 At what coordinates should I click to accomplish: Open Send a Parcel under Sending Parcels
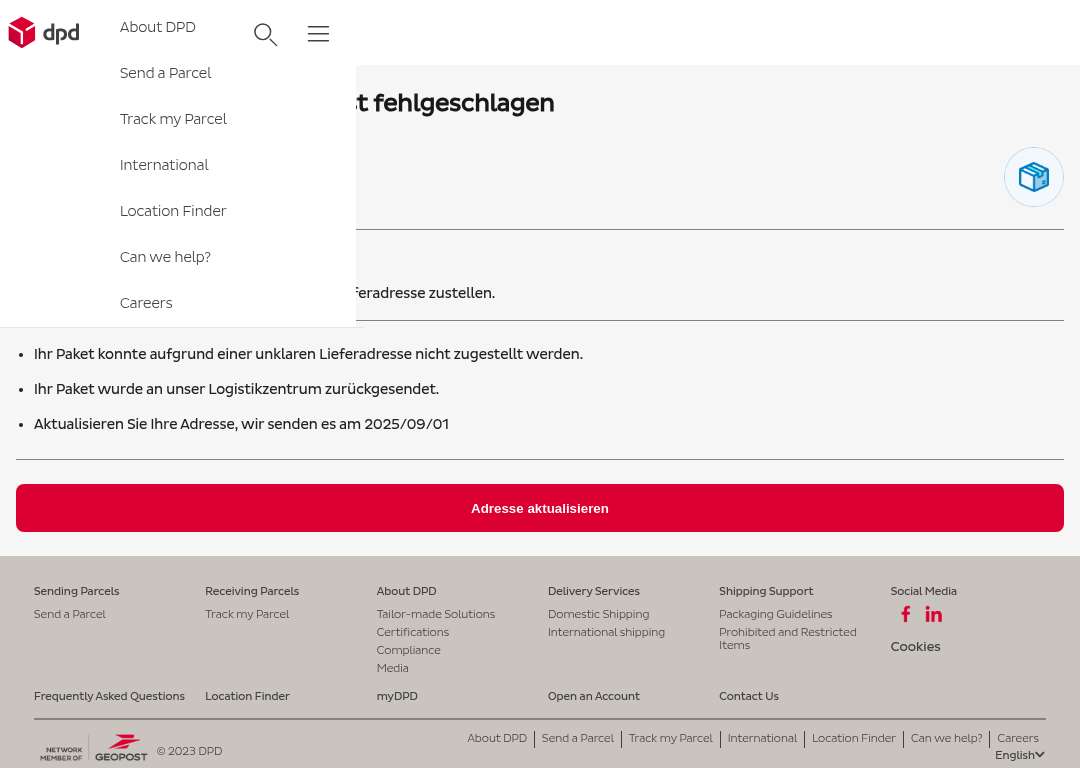pos(70,614)
